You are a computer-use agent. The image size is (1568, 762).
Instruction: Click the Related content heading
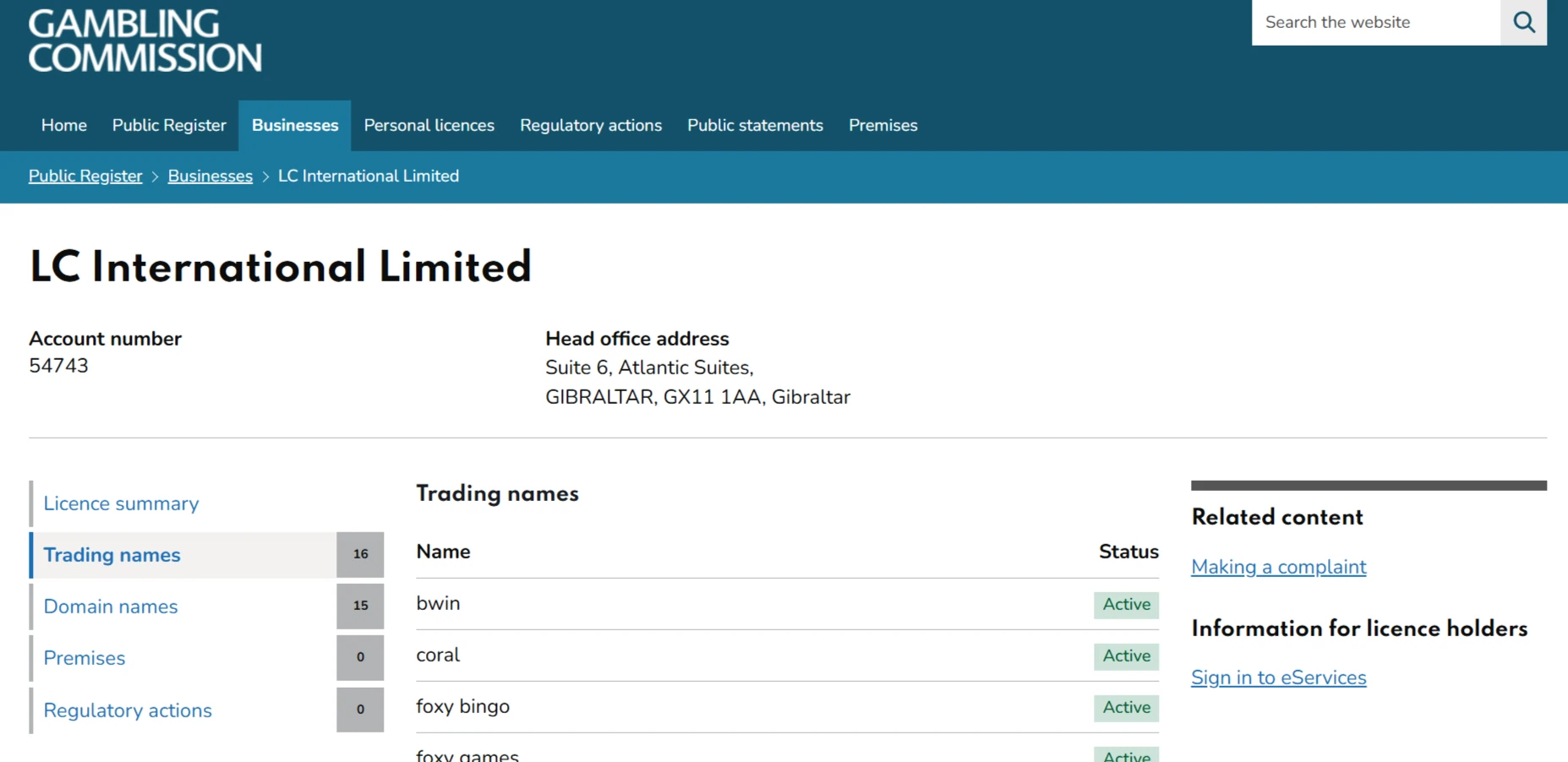(1277, 518)
